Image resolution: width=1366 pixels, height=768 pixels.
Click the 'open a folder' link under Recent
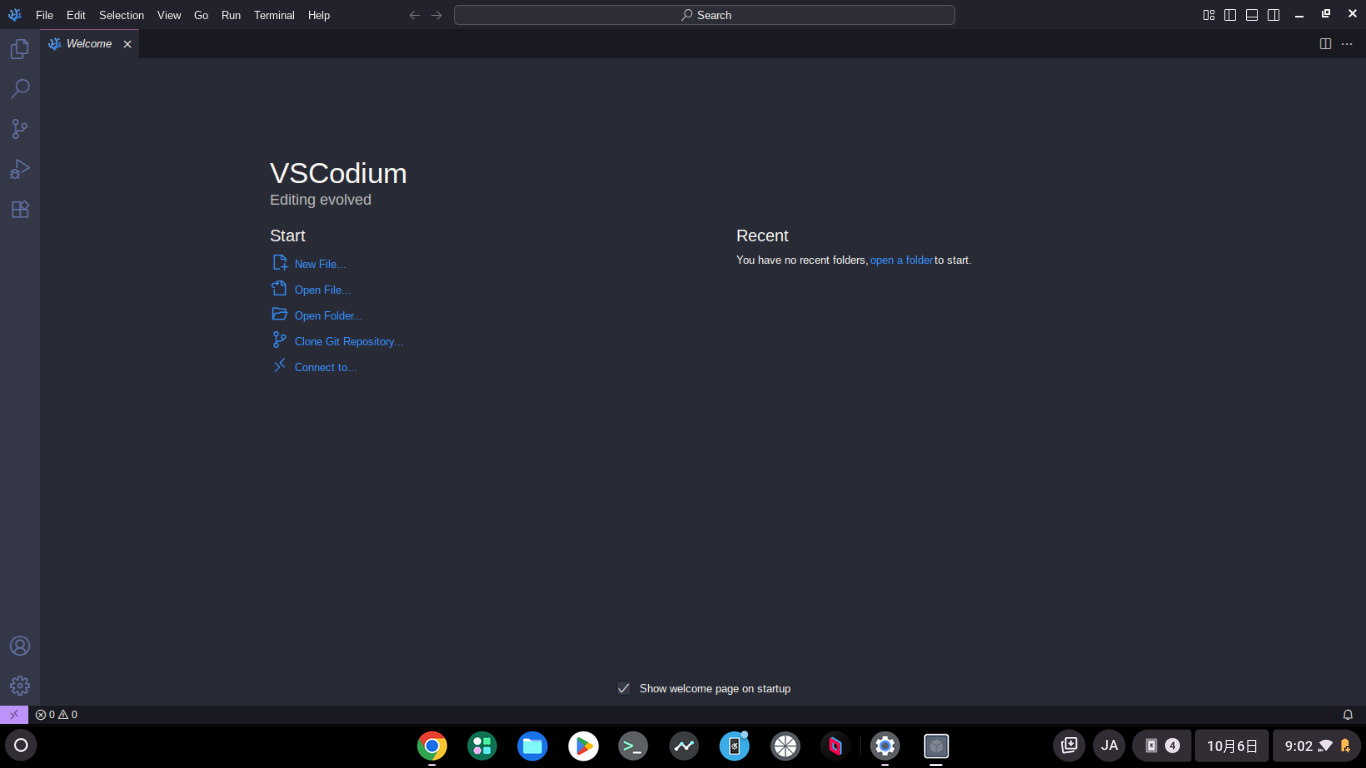tap(901, 260)
